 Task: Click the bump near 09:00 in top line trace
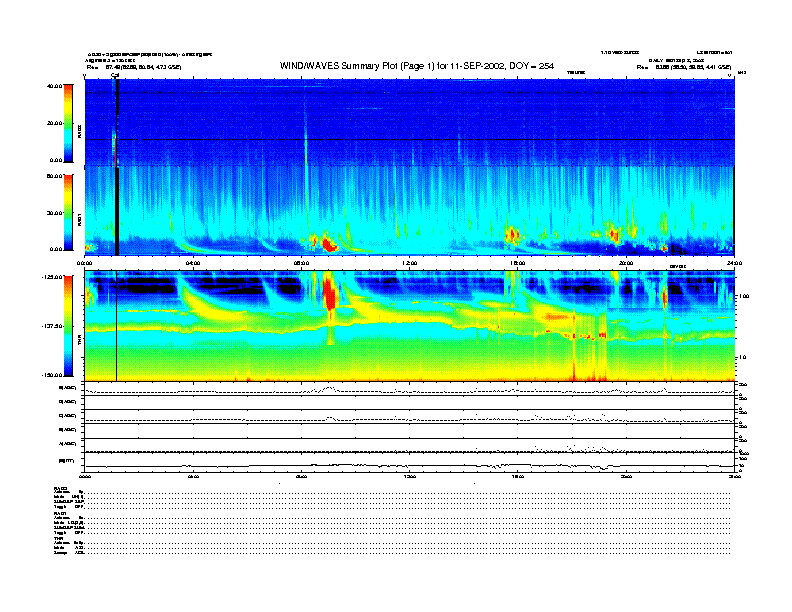pyautogui.click(x=329, y=388)
